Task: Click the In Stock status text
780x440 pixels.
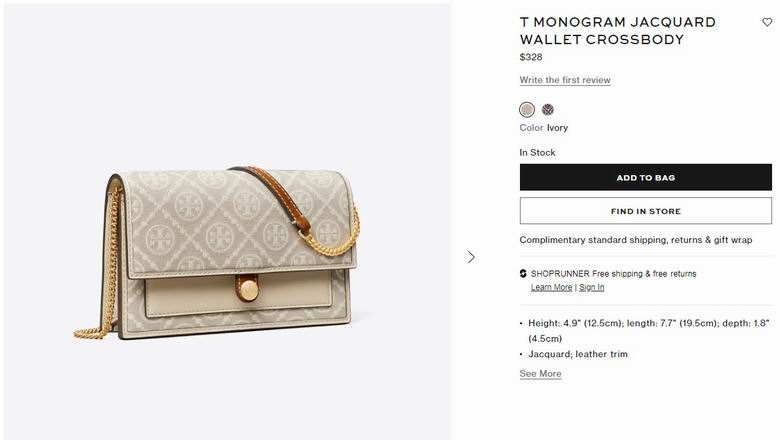Action: pos(537,153)
